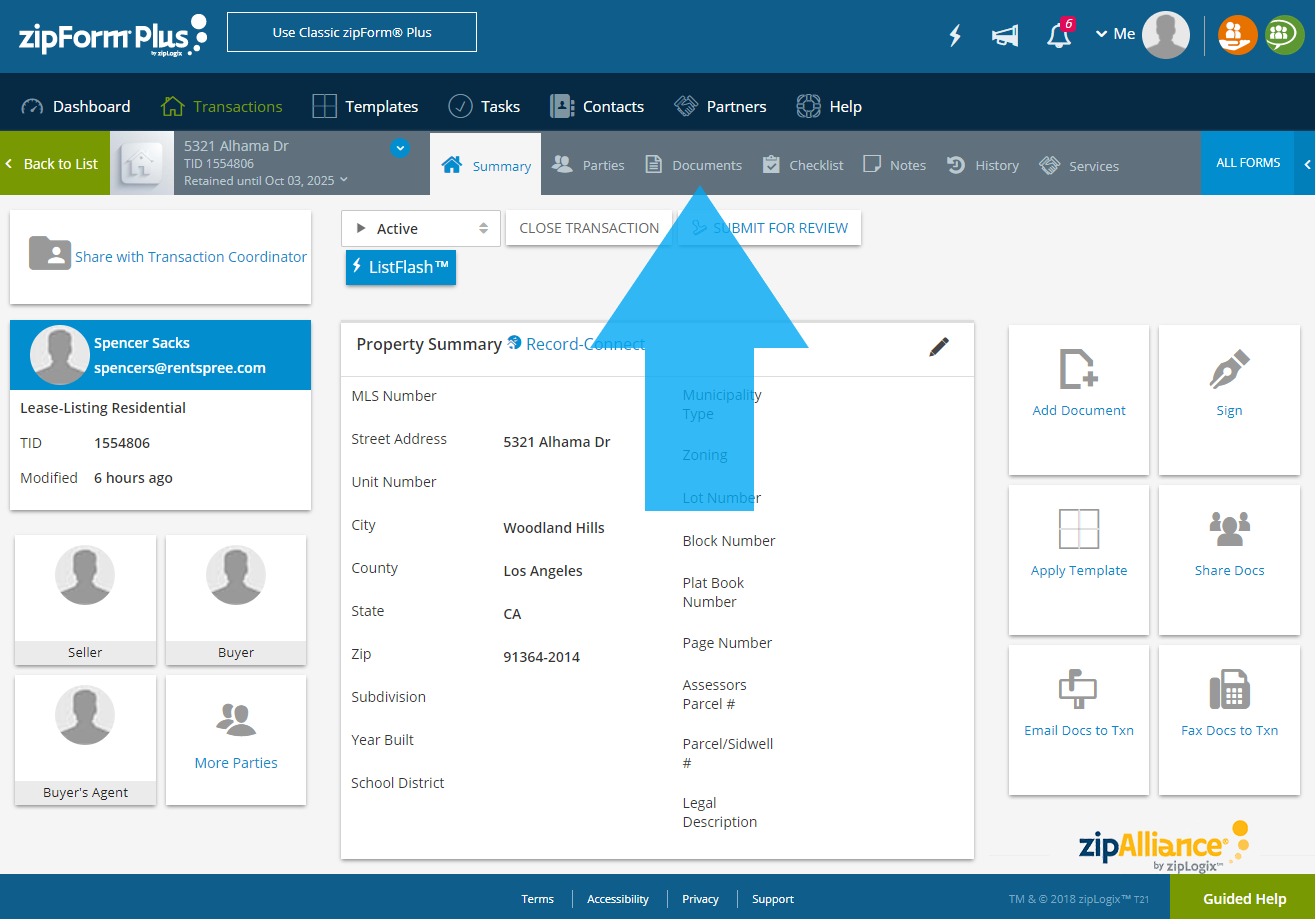
Task: Open Transactions in the main menu
Action: 222,106
